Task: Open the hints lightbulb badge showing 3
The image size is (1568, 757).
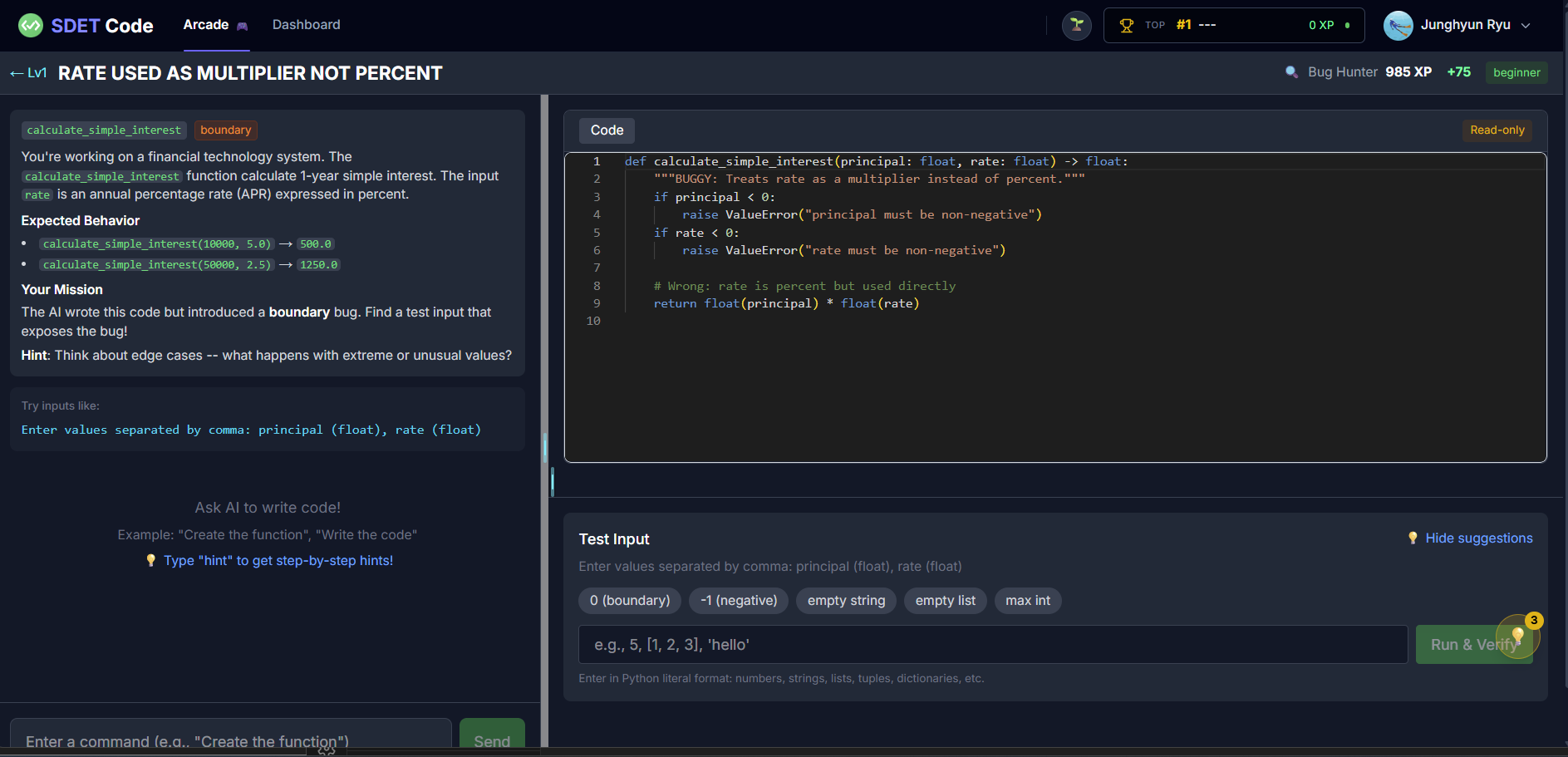Action: coord(1518,637)
